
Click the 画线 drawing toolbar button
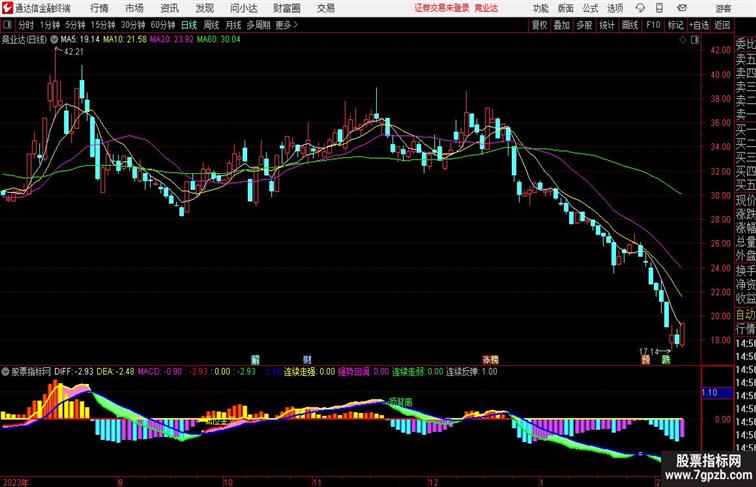coord(630,25)
